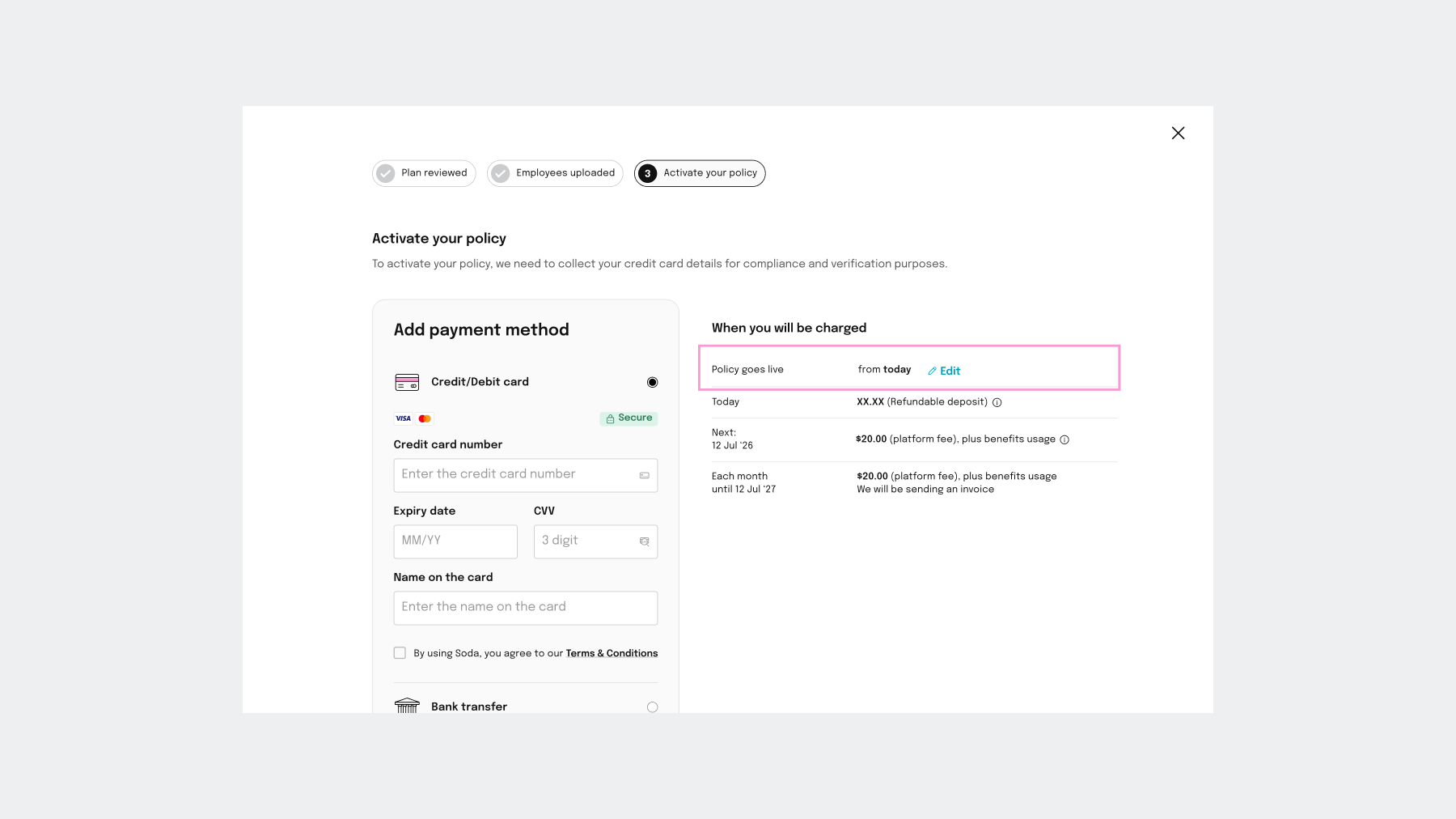The width and height of the screenshot is (1456, 819).
Task: Click the green Secure lock badge
Action: pyautogui.click(x=629, y=418)
